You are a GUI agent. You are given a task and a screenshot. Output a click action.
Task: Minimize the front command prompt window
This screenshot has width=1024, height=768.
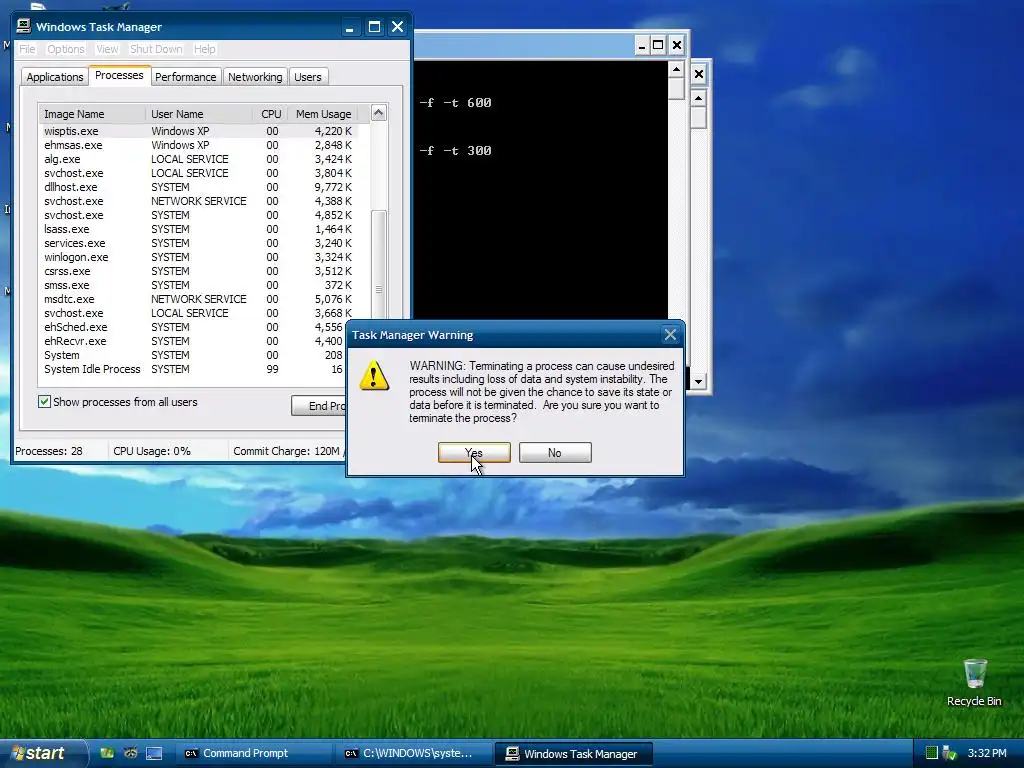pyautogui.click(x=642, y=45)
